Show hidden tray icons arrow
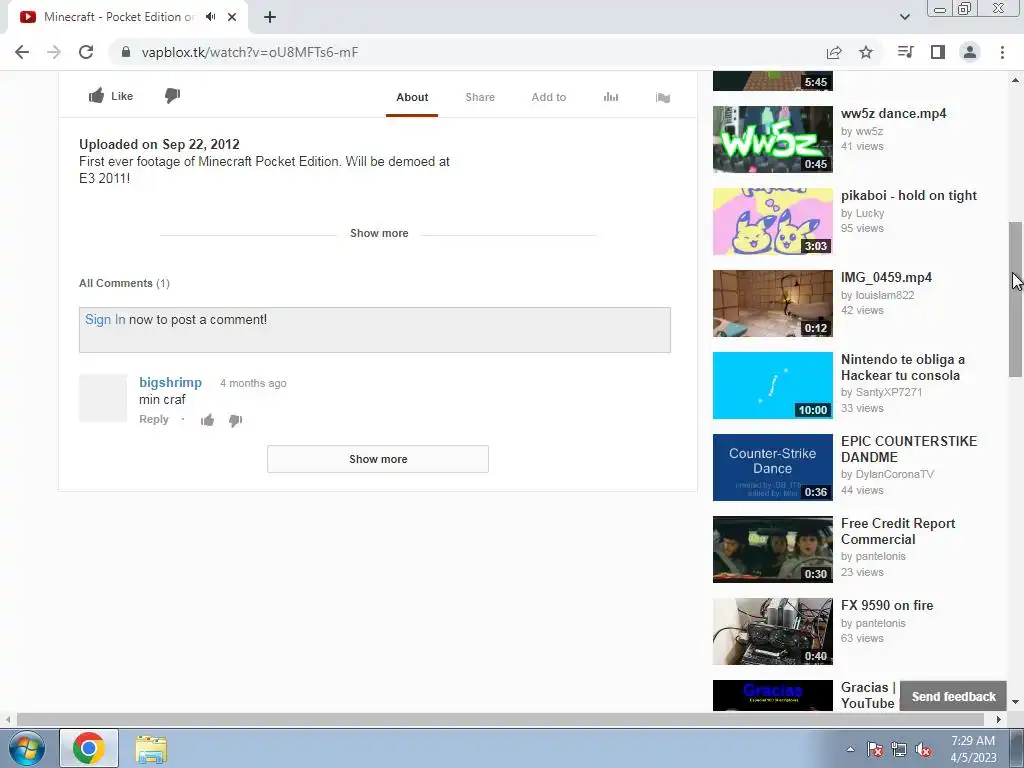 [850, 750]
